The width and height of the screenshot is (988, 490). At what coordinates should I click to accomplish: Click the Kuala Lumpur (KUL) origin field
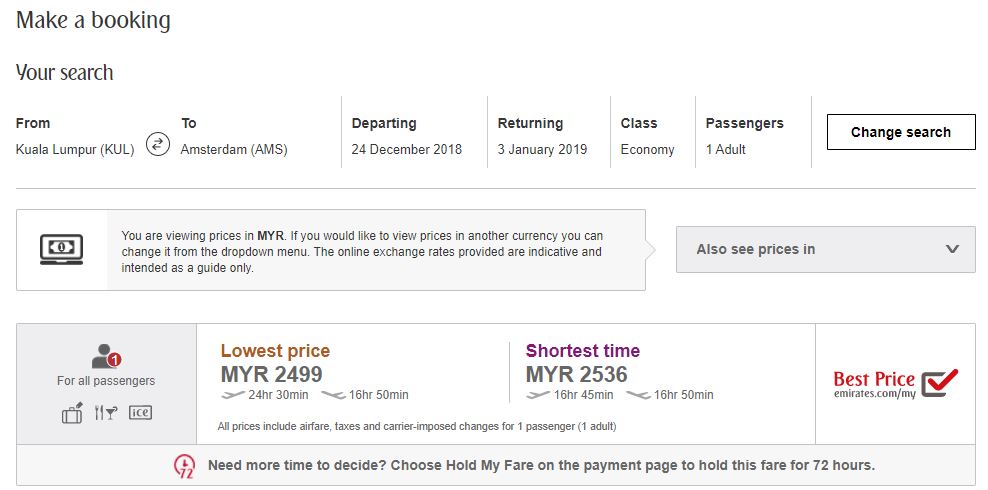(x=75, y=150)
